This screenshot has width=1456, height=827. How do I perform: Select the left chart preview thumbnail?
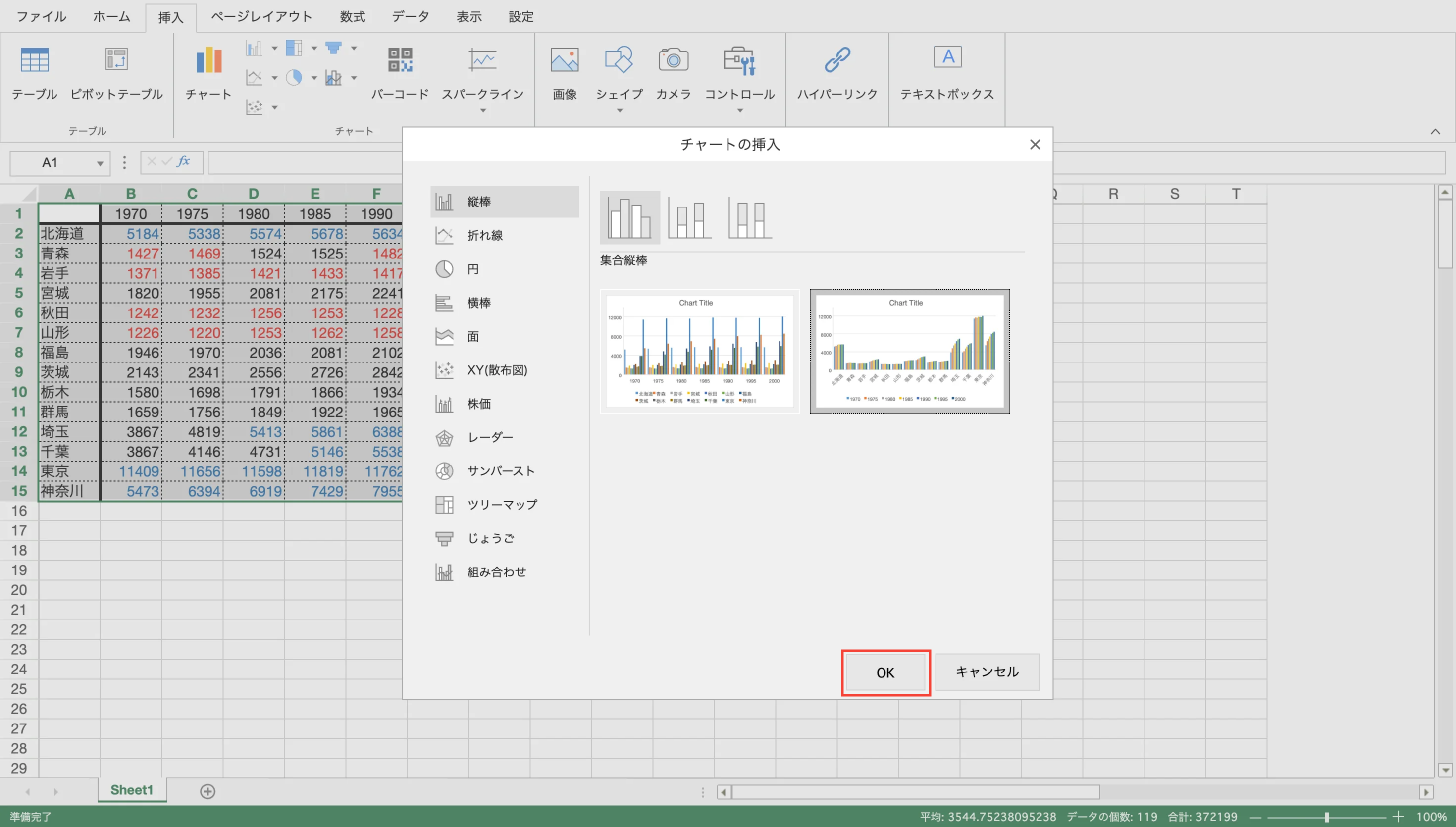coord(700,351)
